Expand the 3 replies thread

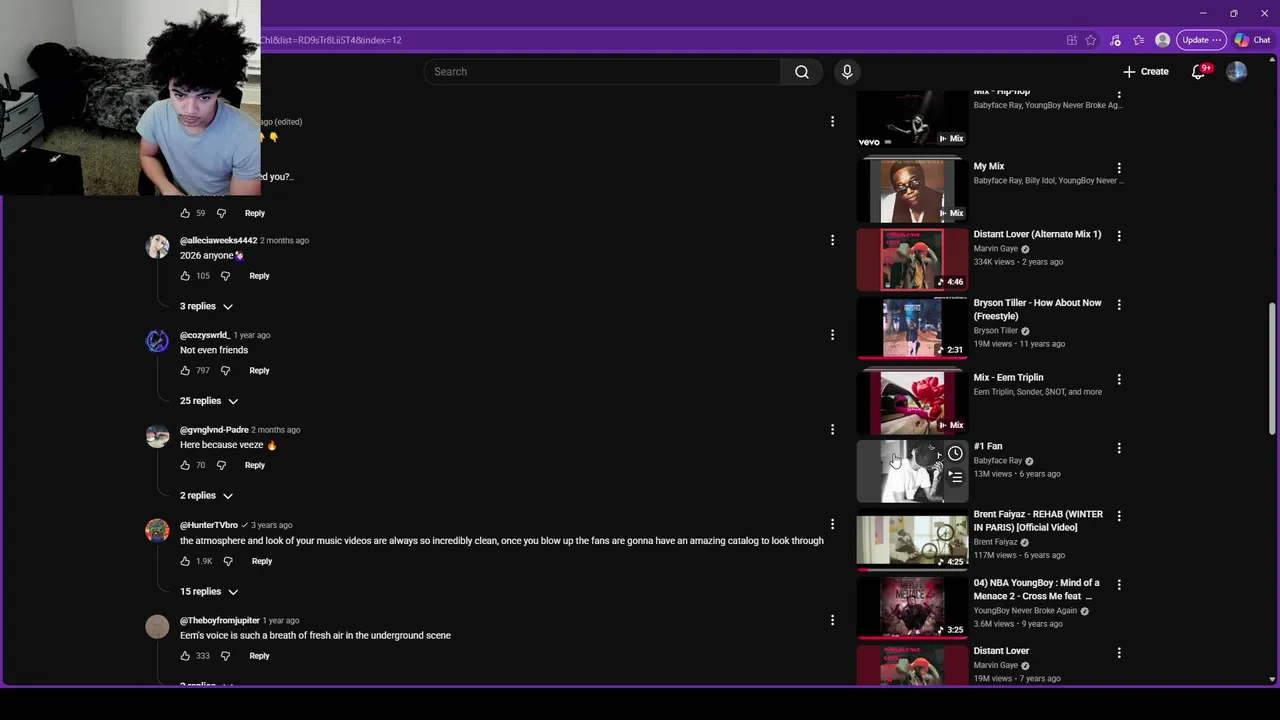click(207, 306)
